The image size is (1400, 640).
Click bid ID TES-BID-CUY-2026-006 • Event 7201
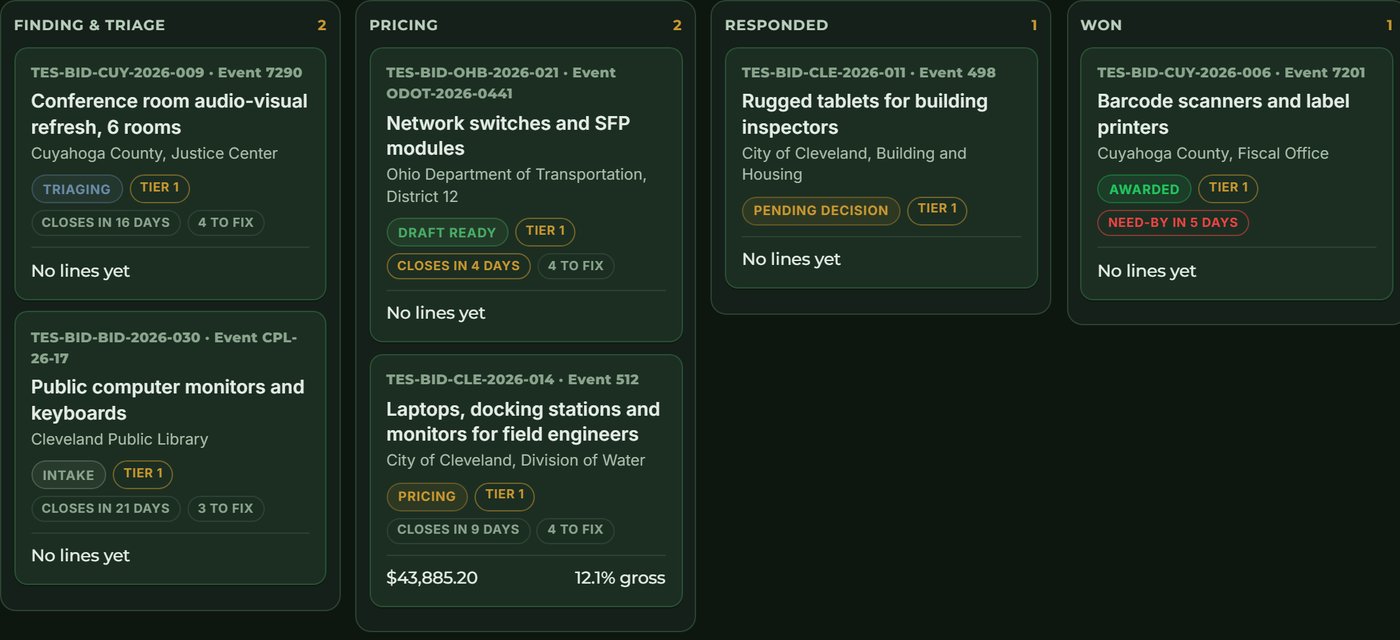point(1231,73)
